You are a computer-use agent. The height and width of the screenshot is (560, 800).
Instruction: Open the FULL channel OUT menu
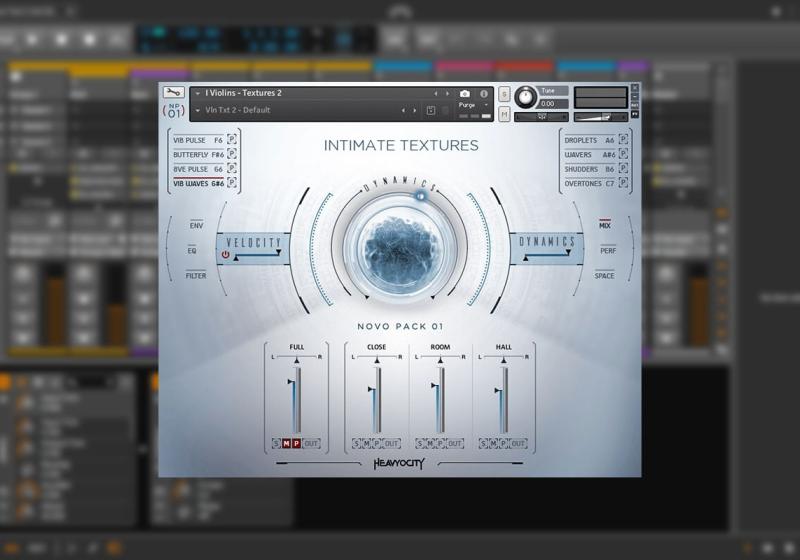tap(311, 443)
